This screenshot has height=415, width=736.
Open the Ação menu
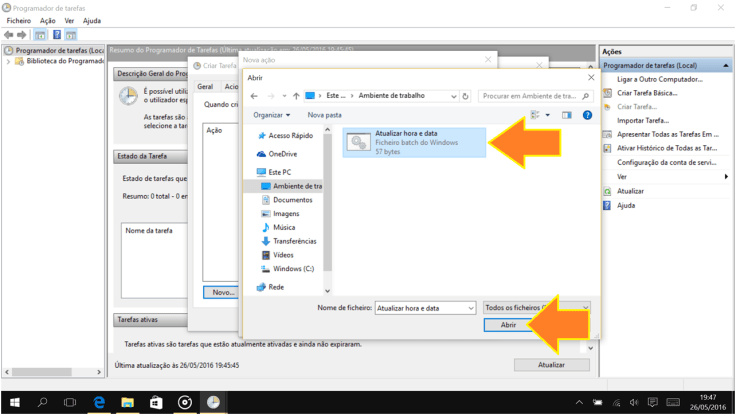click(x=47, y=20)
